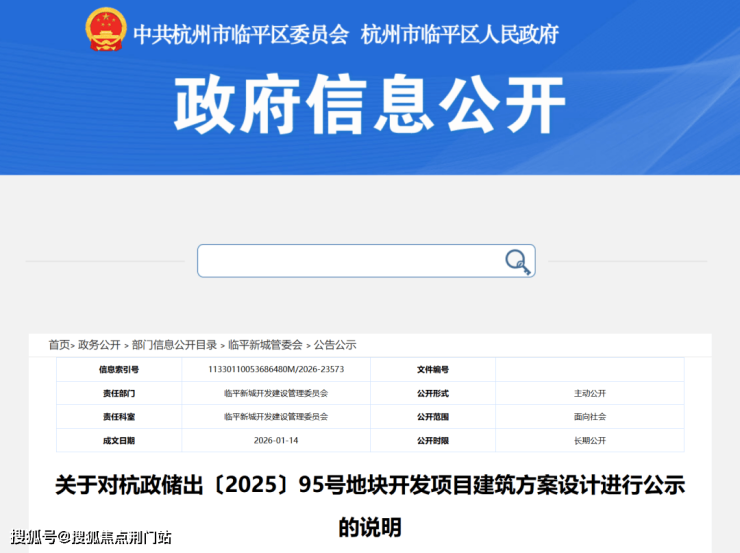This screenshot has width=740, height=553.
Task: Click the 信息索引号 label cell
Action: click(119, 369)
